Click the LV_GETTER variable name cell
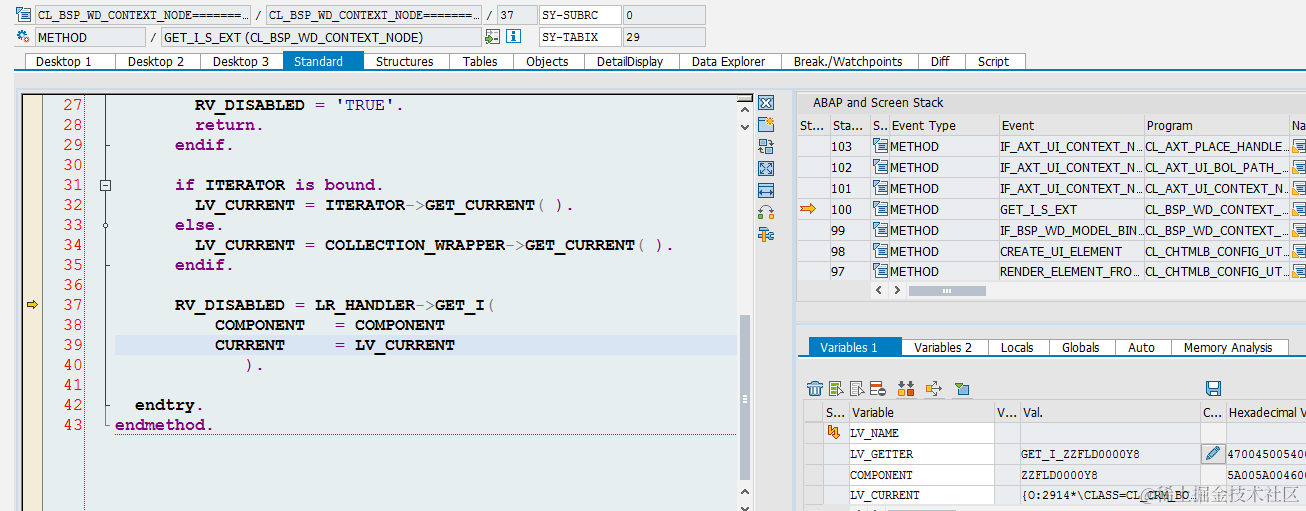 click(920, 454)
